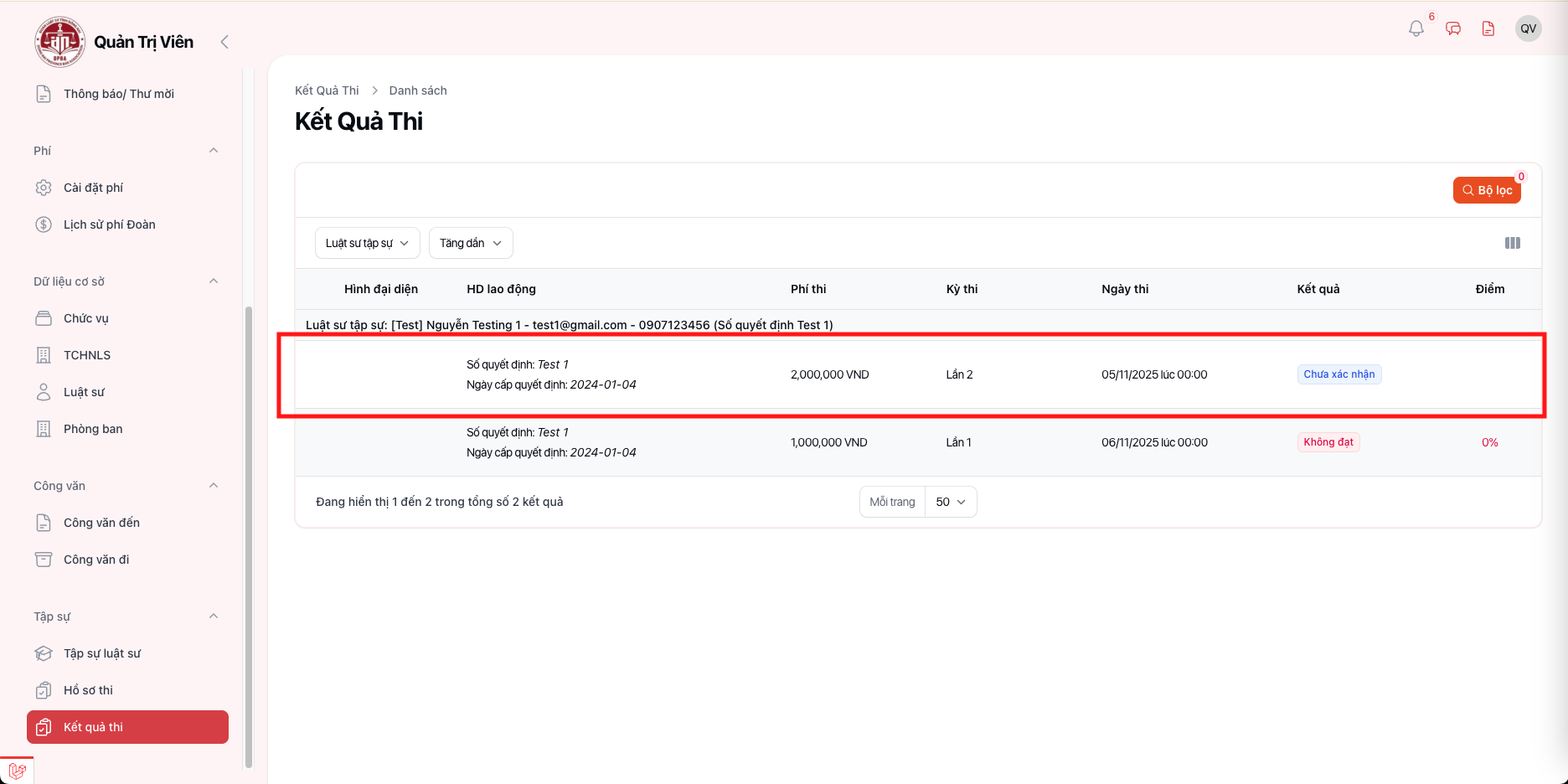1568x784 pixels.
Task: Open the Tăng dần sort order dropdown
Action: tap(471, 243)
